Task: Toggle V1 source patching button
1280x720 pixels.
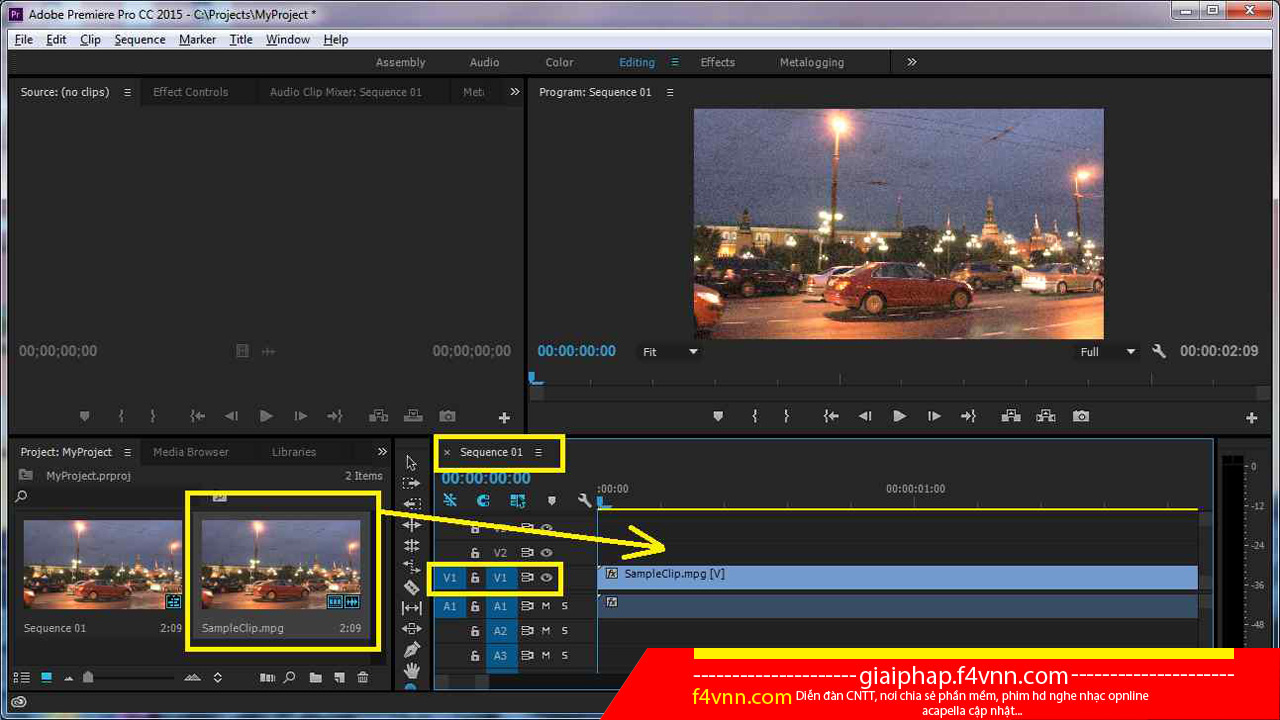Action: [449, 577]
